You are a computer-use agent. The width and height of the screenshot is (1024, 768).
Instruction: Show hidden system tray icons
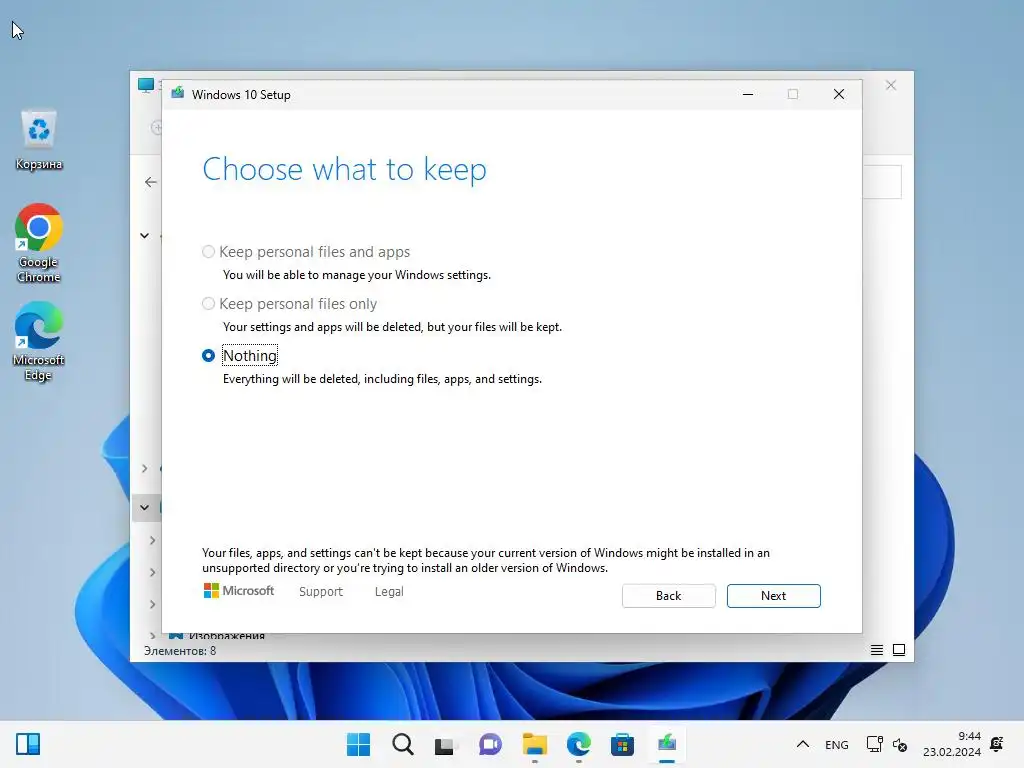click(803, 744)
